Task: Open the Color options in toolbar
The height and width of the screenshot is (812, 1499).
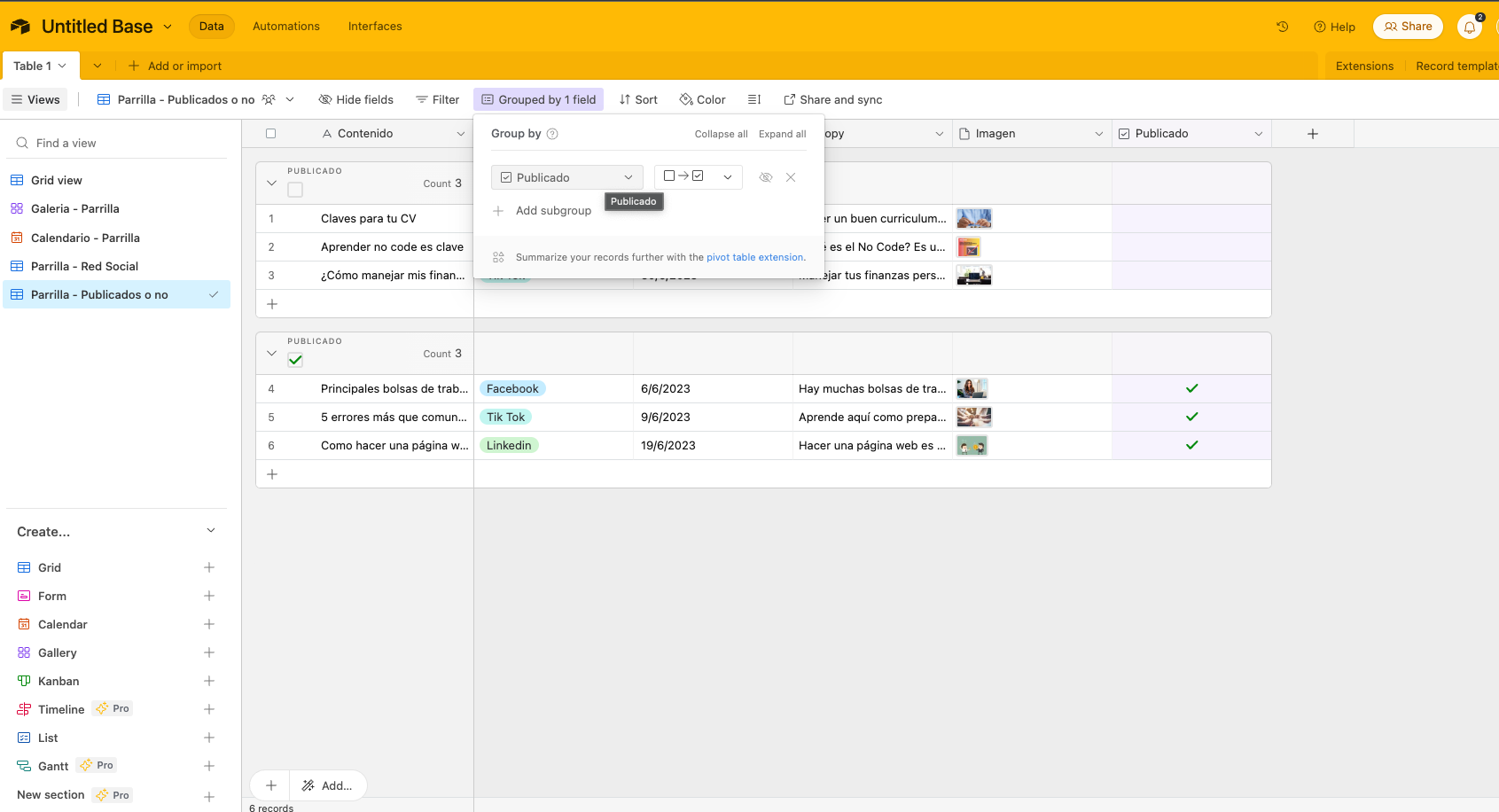Action: [x=702, y=99]
